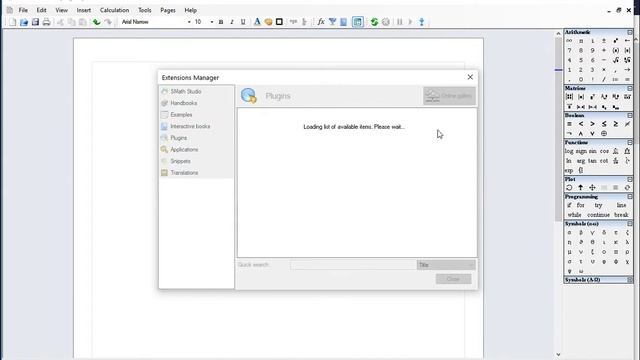640x360 pixels.
Task: Collapse the Arithmetic panel
Action: pos(630,32)
